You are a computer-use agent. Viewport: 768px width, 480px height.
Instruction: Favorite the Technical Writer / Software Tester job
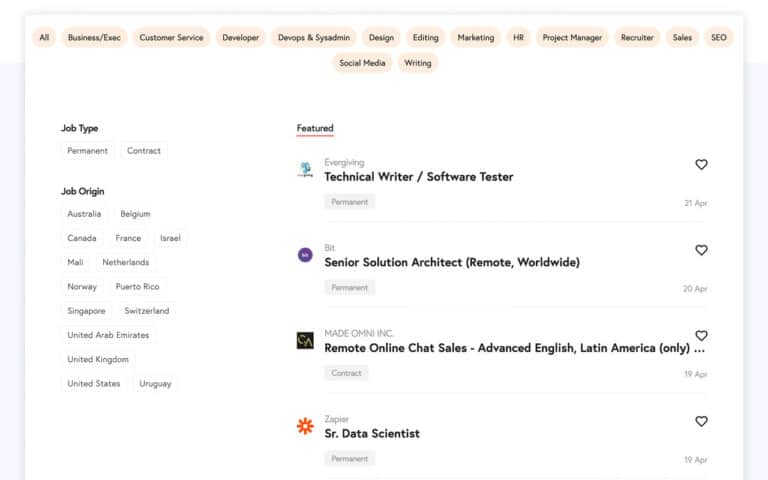(701, 165)
